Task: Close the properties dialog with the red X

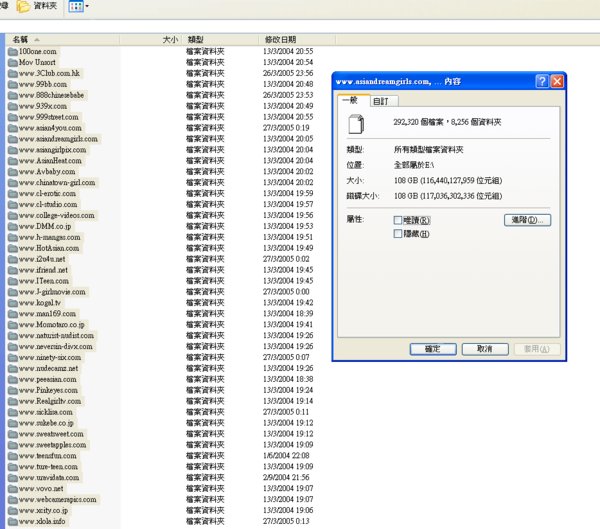Action: tap(557, 81)
